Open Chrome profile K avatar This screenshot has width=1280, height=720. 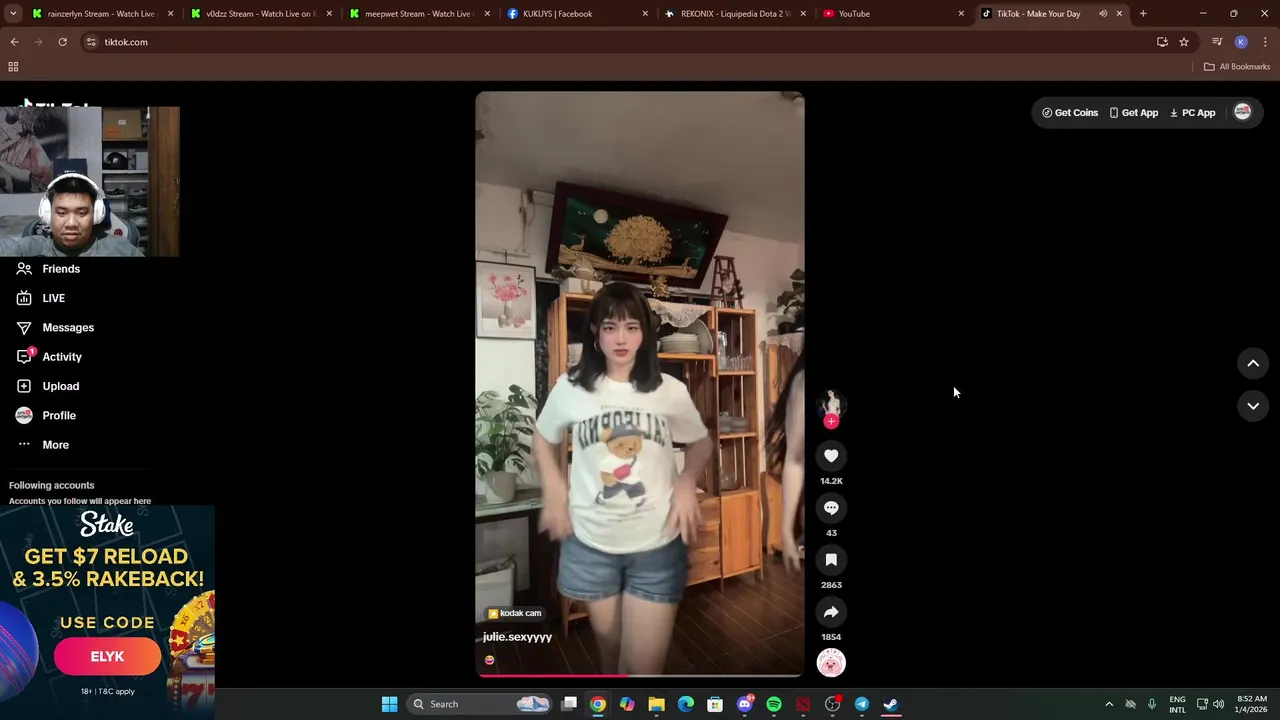point(1241,42)
